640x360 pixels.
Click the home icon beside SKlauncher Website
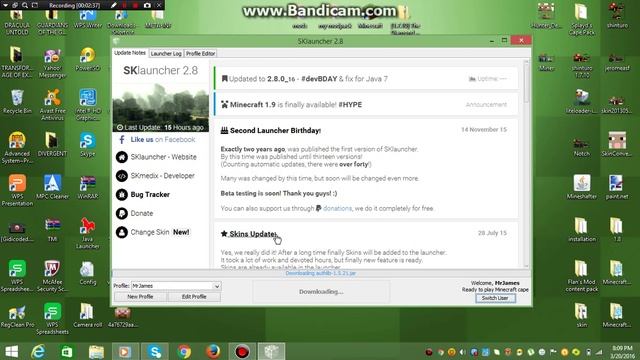point(122,157)
